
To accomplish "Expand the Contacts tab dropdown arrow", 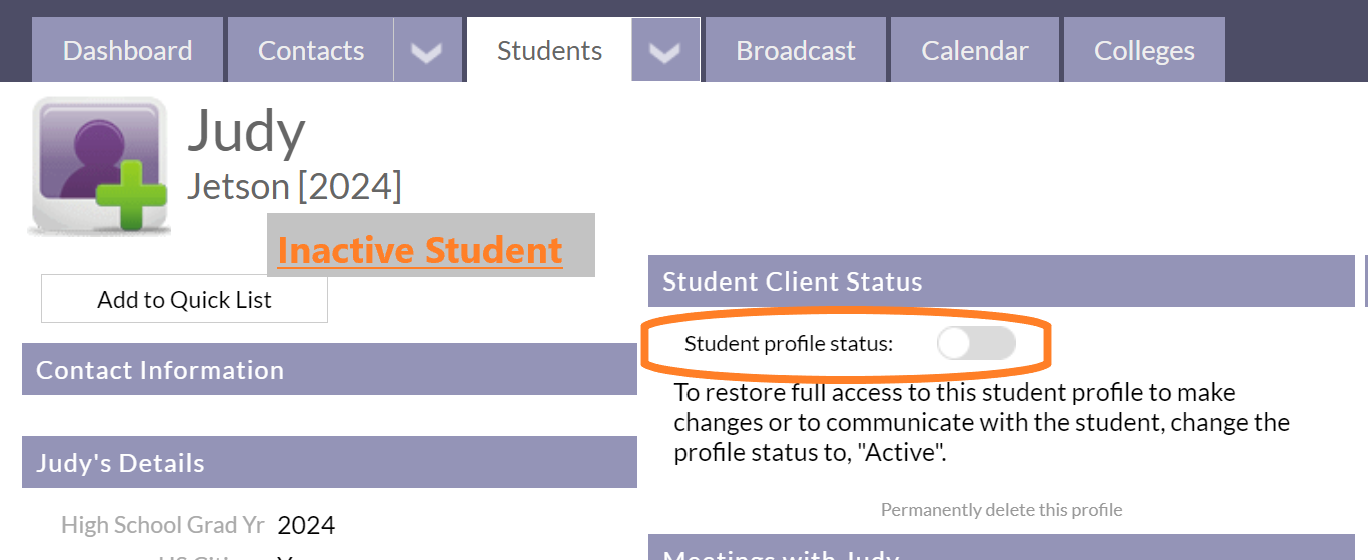I will pyautogui.click(x=427, y=50).
